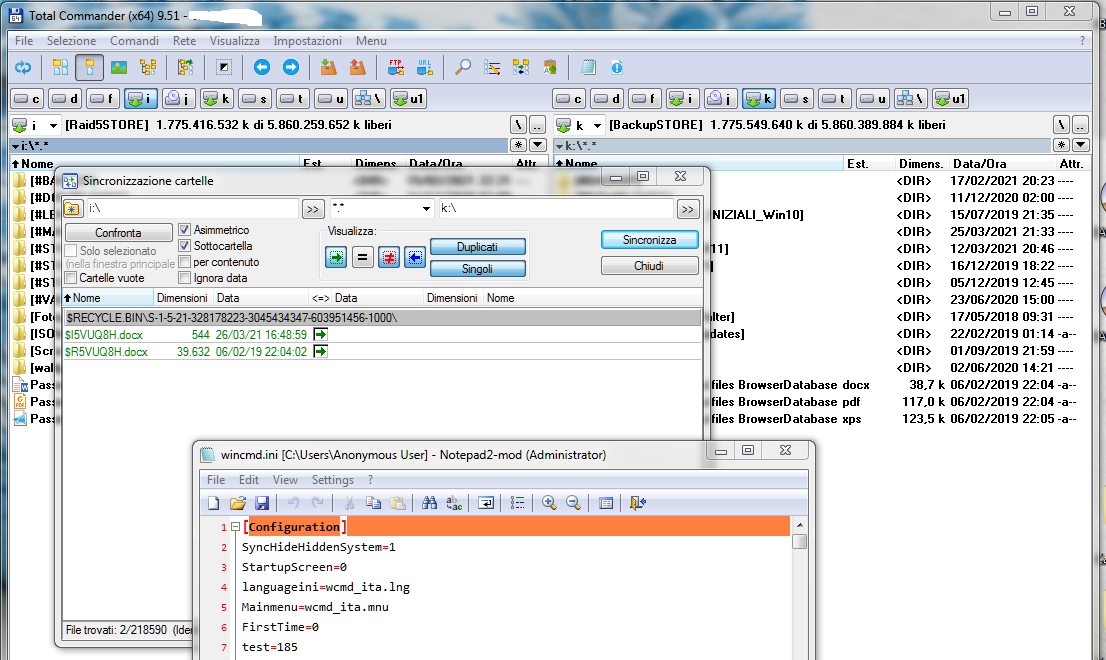Open Notepad2 Settings menu
This screenshot has height=660, width=1106.
coord(333,479)
